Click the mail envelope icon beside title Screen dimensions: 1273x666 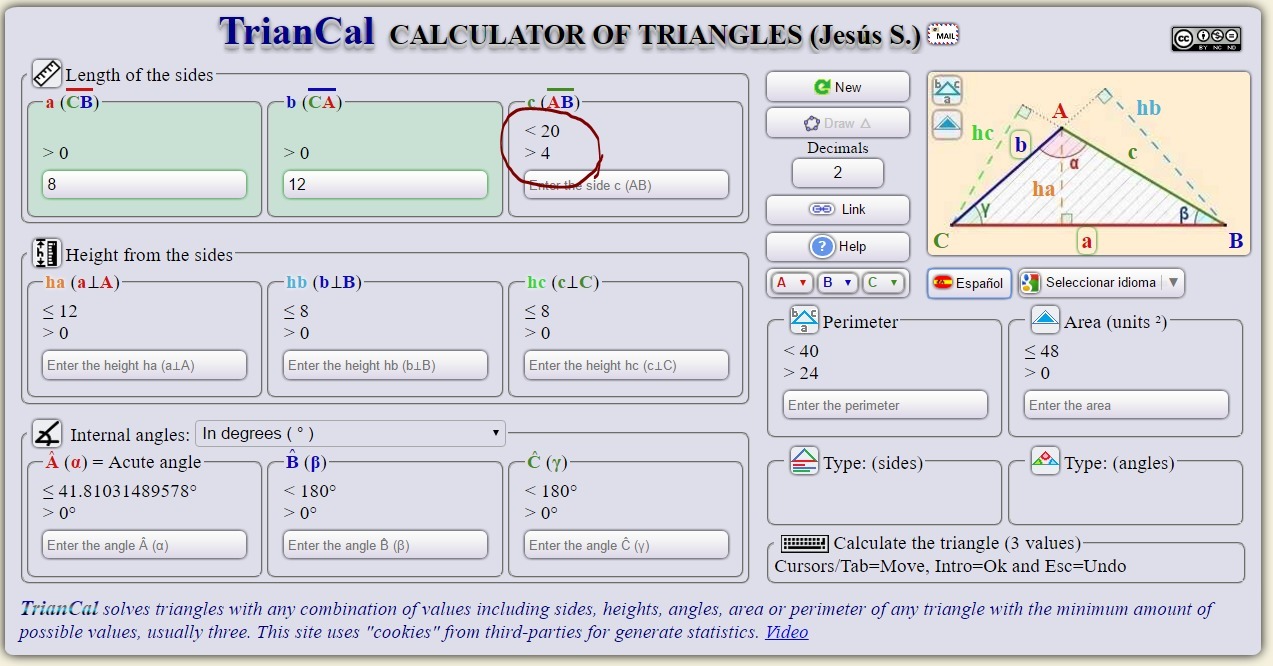tap(943, 34)
